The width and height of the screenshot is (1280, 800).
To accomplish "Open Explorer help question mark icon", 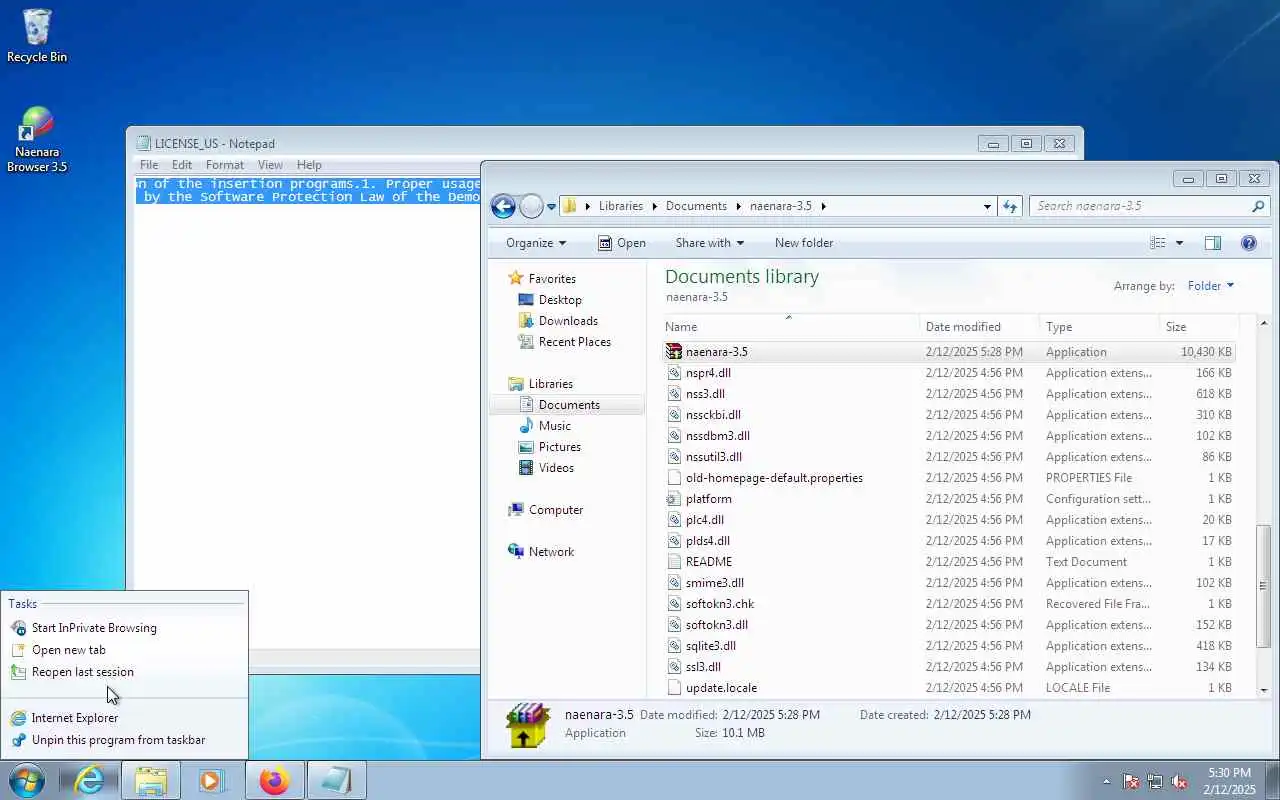I will (x=1248, y=243).
